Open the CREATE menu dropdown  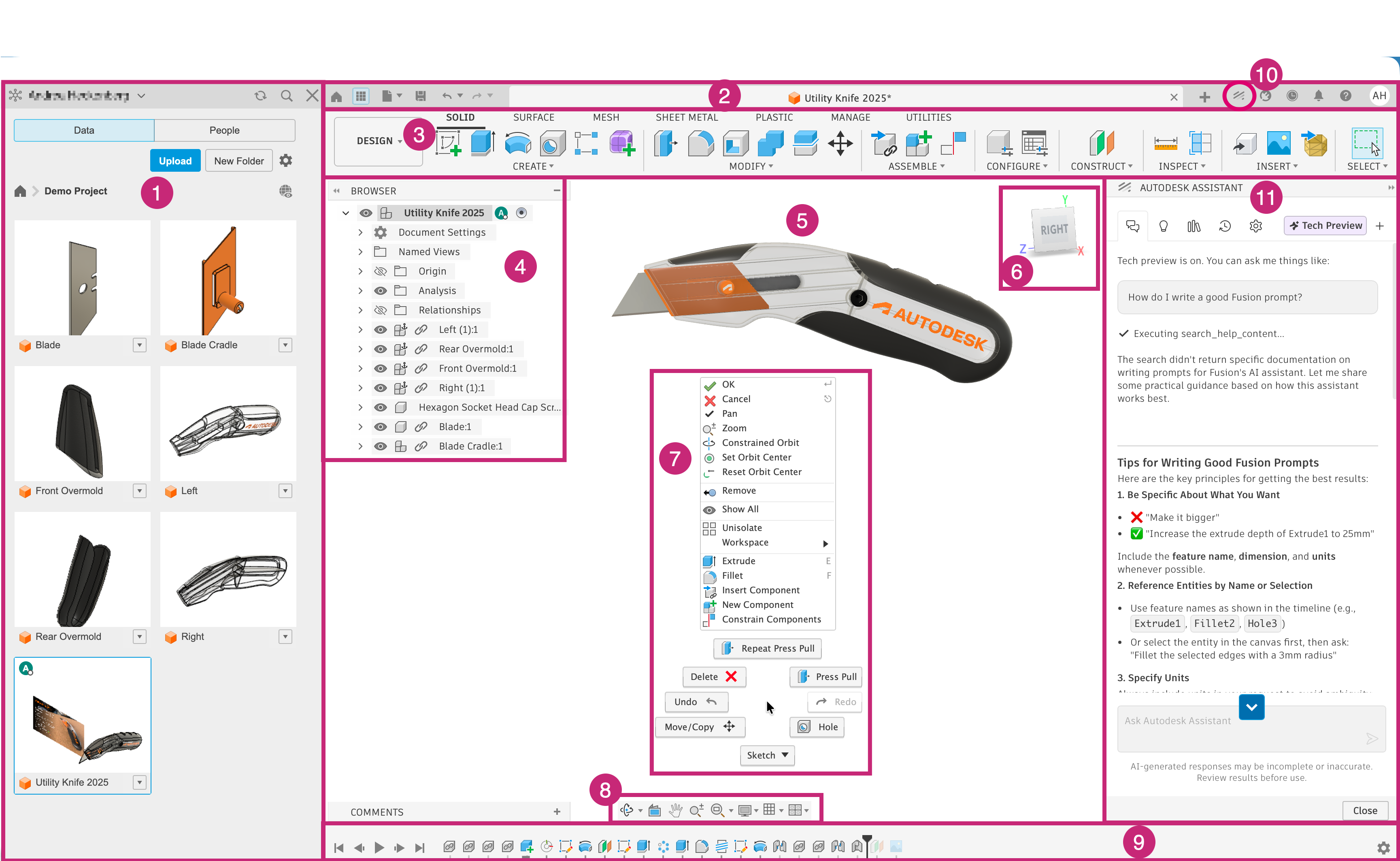(x=533, y=166)
